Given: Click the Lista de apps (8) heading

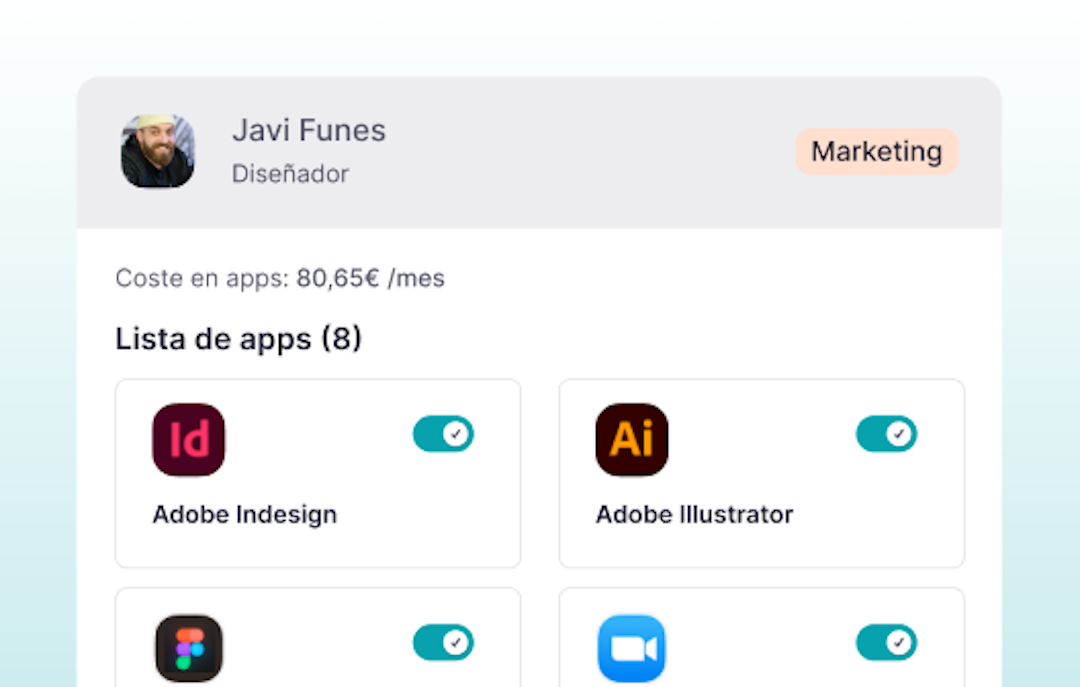Looking at the screenshot, I should [x=238, y=339].
